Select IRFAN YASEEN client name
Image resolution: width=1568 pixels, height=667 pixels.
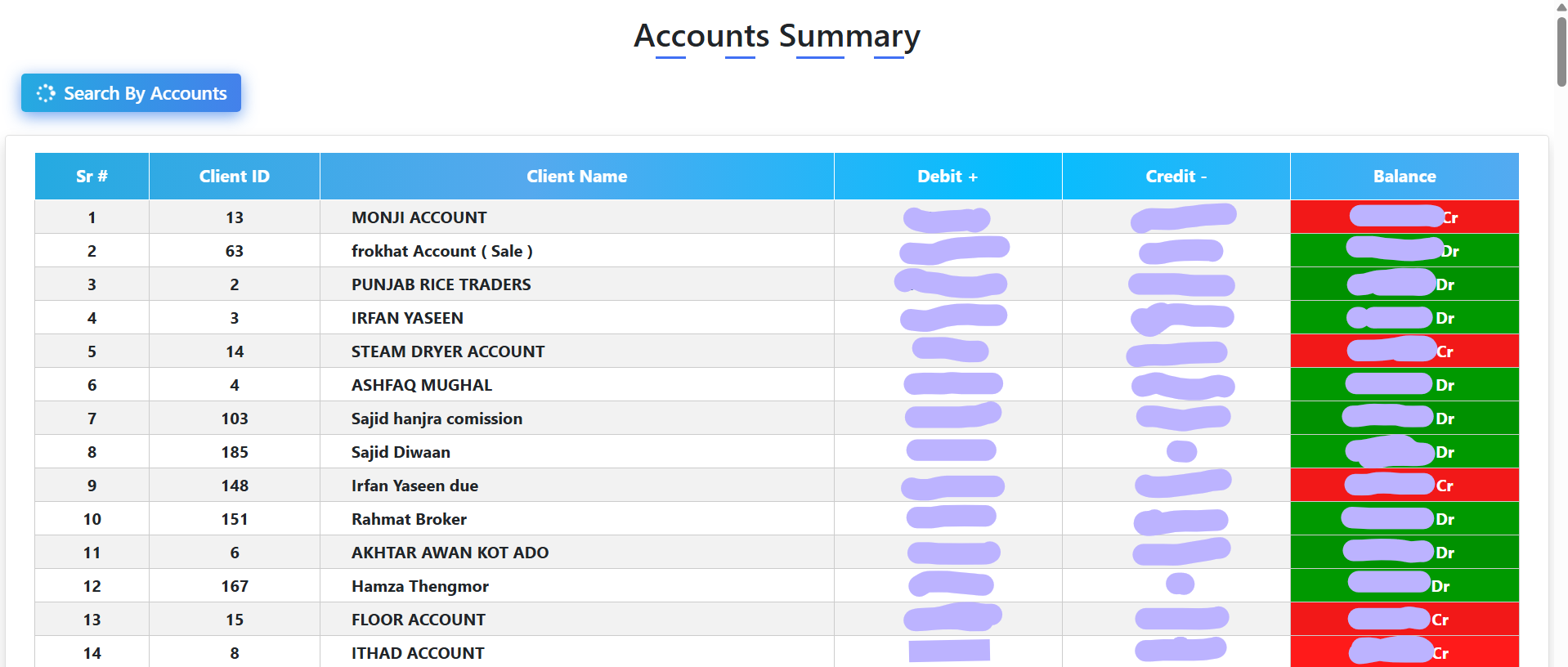[x=407, y=318]
